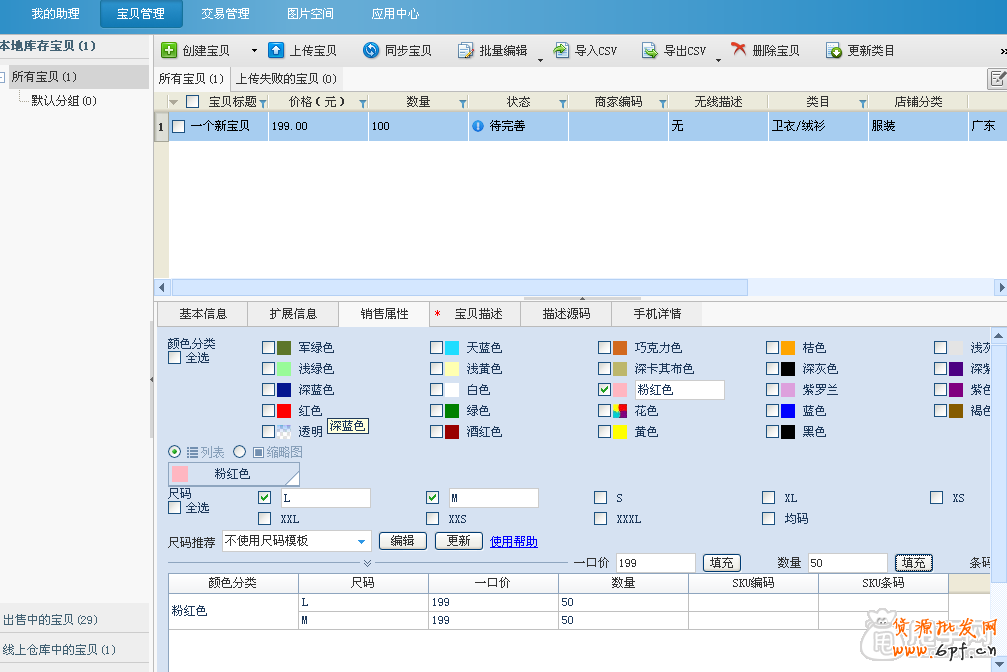
Task: Click the 更新类目 update category icon
Action: [x=834, y=50]
